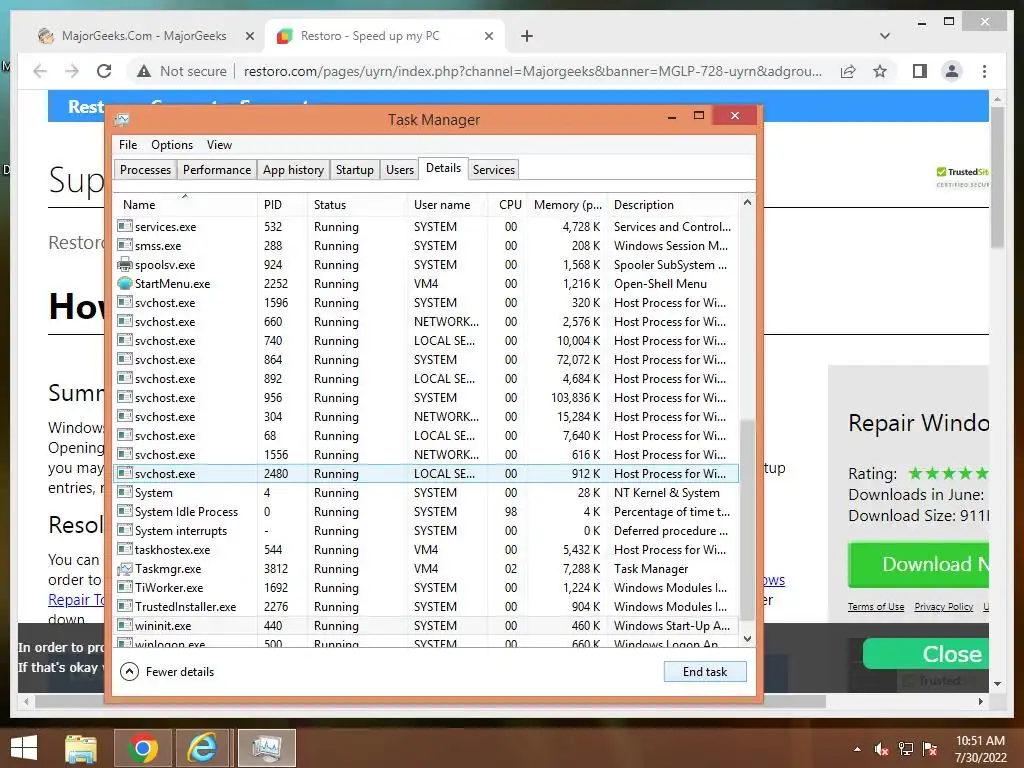Click the green Close button on cookie banner
This screenshot has height=768, width=1024.
(x=926, y=654)
